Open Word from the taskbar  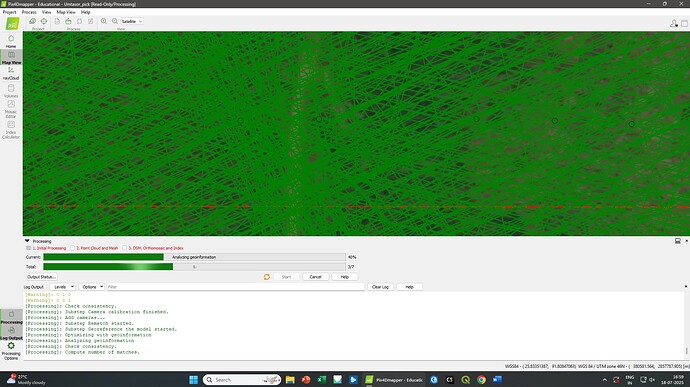pos(497,380)
